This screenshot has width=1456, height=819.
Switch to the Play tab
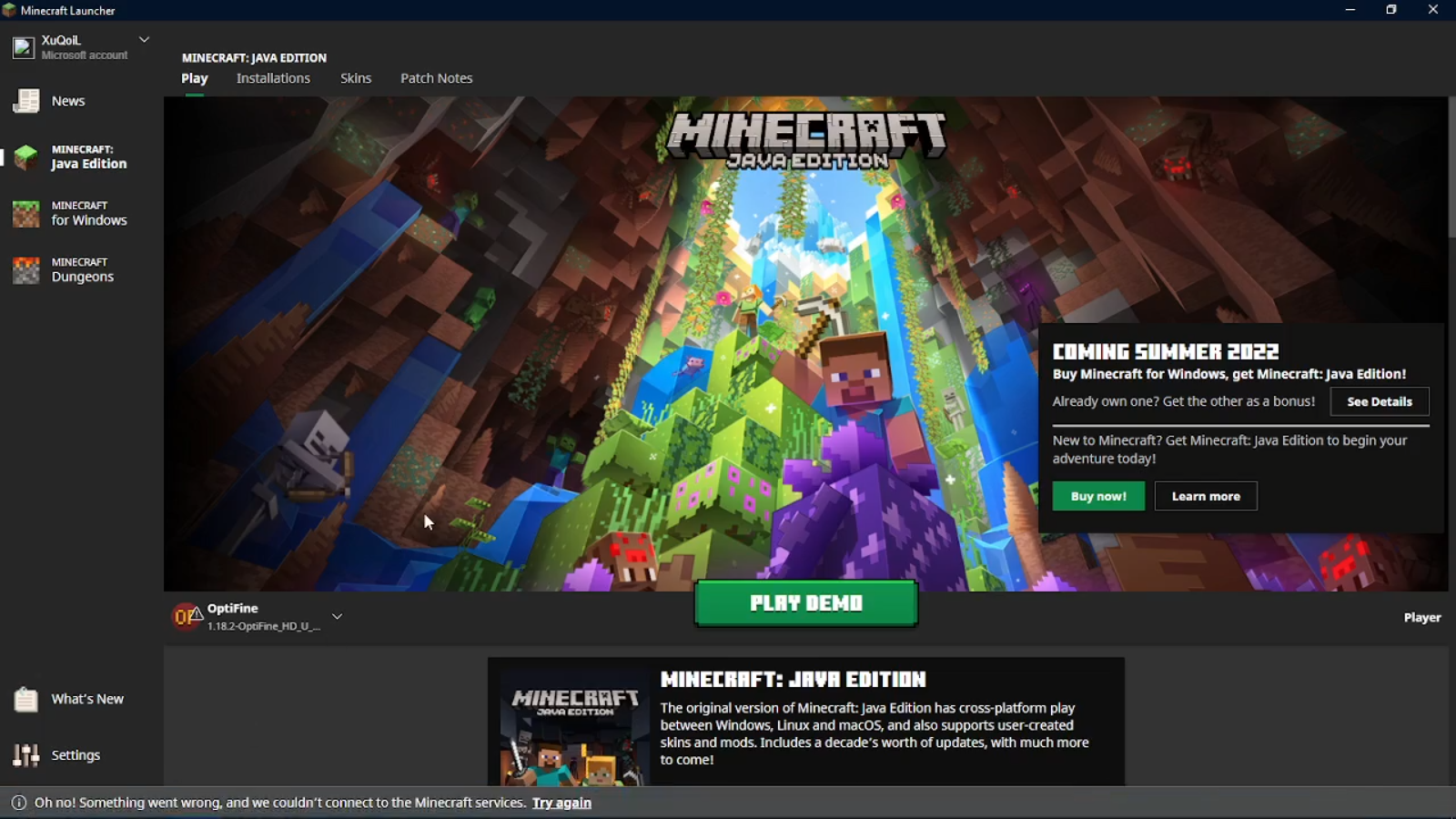pyautogui.click(x=195, y=78)
